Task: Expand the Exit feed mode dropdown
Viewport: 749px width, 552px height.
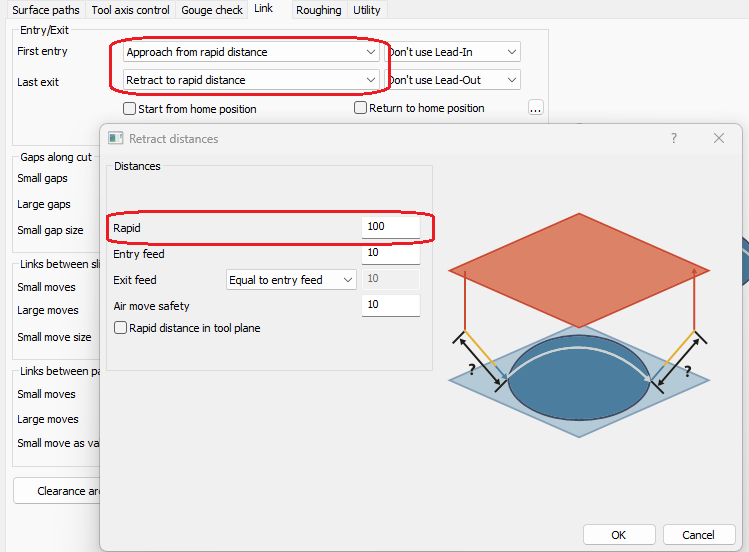Action: coord(291,280)
